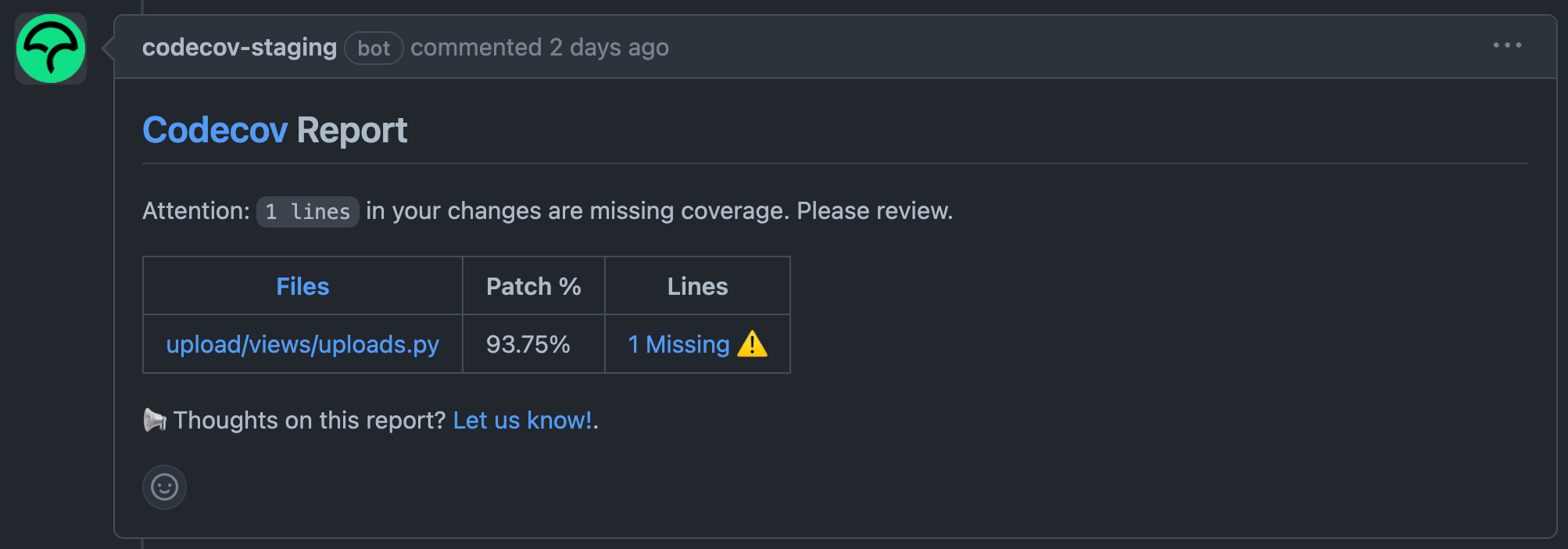Select the 1 lines code badge
Image resolution: width=1568 pixels, height=549 pixels.
click(307, 211)
